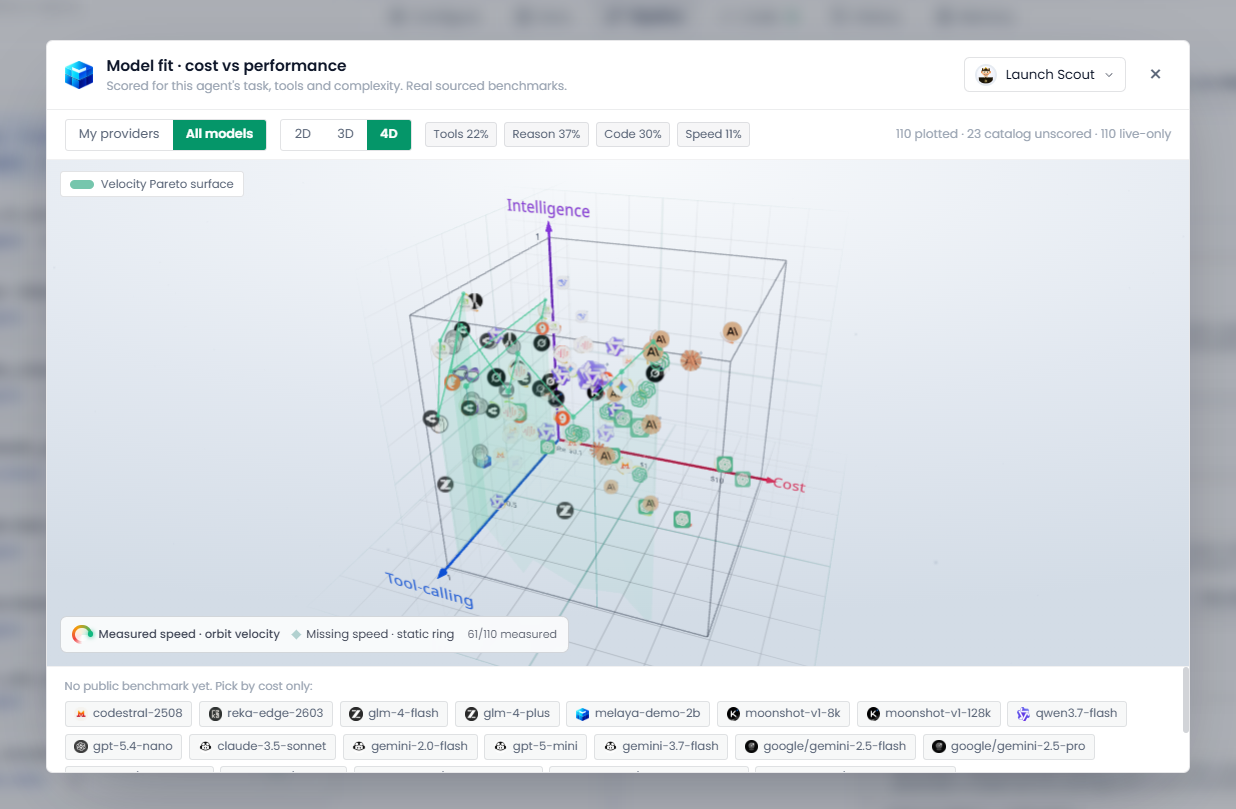Click the Speed 11% weight chip
Image resolution: width=1236 pixels, height=809 pixels.
click(x=713, y=134)
